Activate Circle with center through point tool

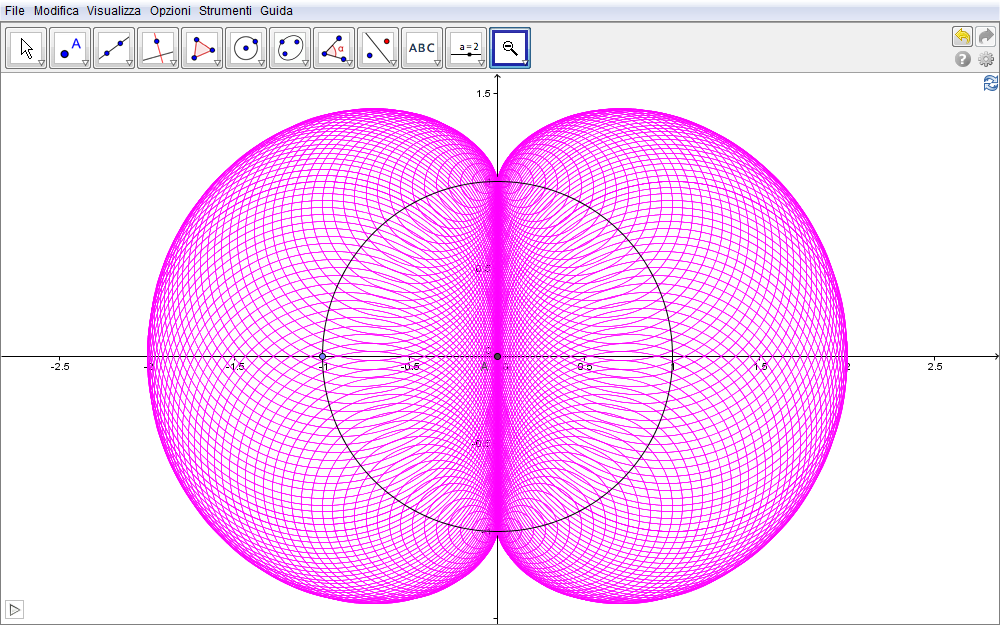[x=246, y=47]
